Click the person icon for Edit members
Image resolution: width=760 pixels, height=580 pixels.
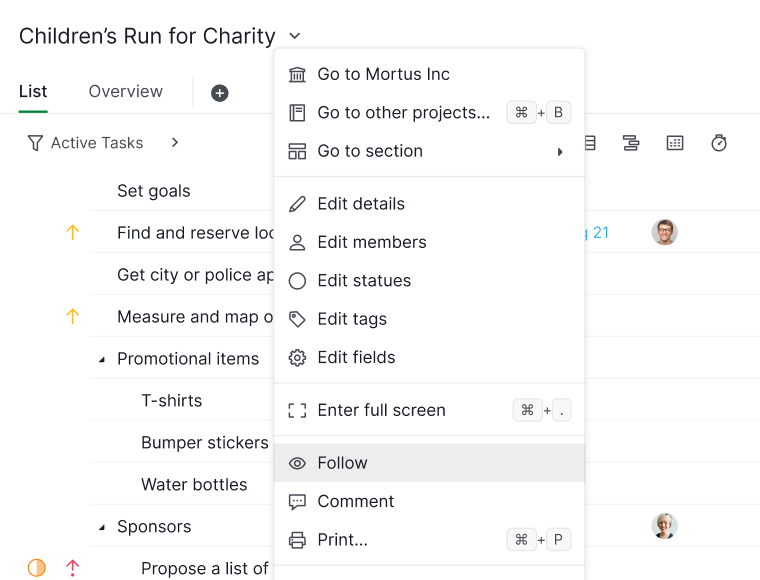(297, 242)
